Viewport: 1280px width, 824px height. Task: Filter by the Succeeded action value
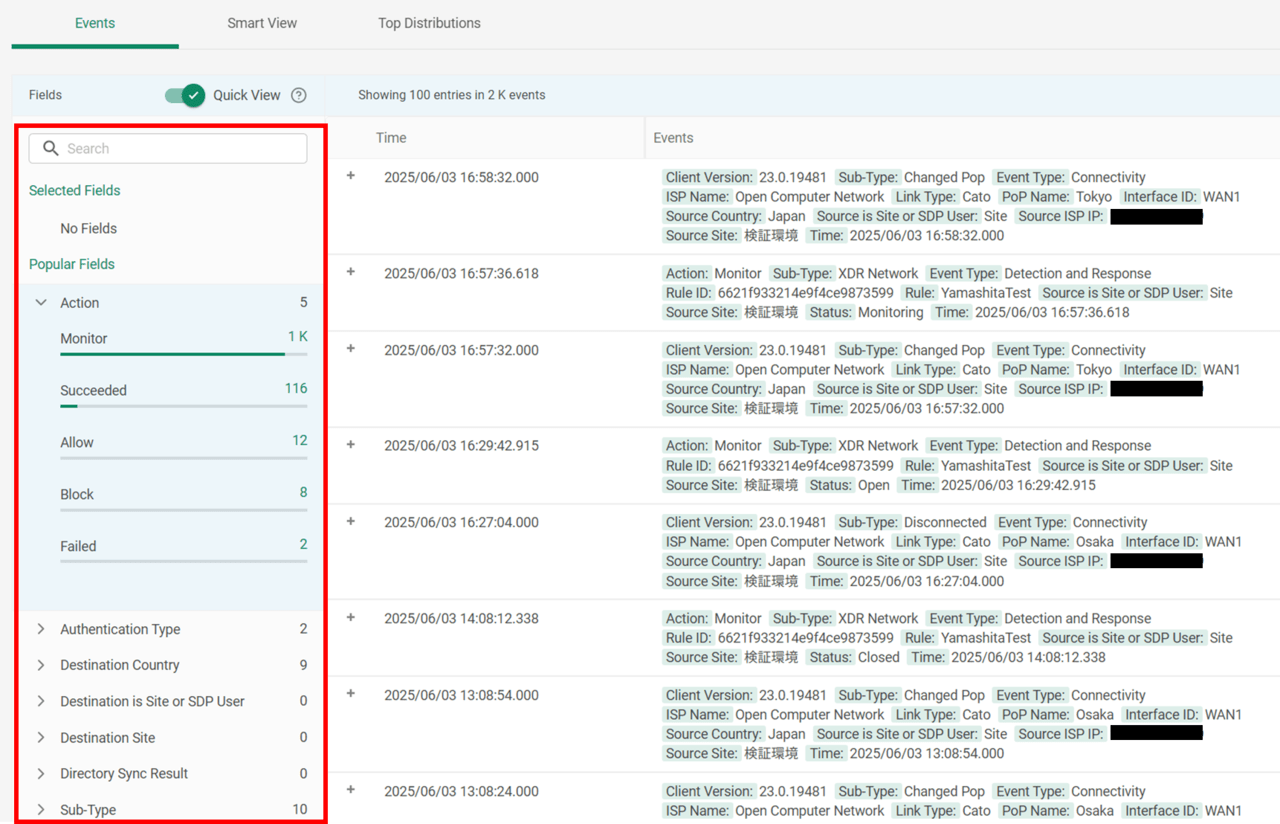click(93, 391)
